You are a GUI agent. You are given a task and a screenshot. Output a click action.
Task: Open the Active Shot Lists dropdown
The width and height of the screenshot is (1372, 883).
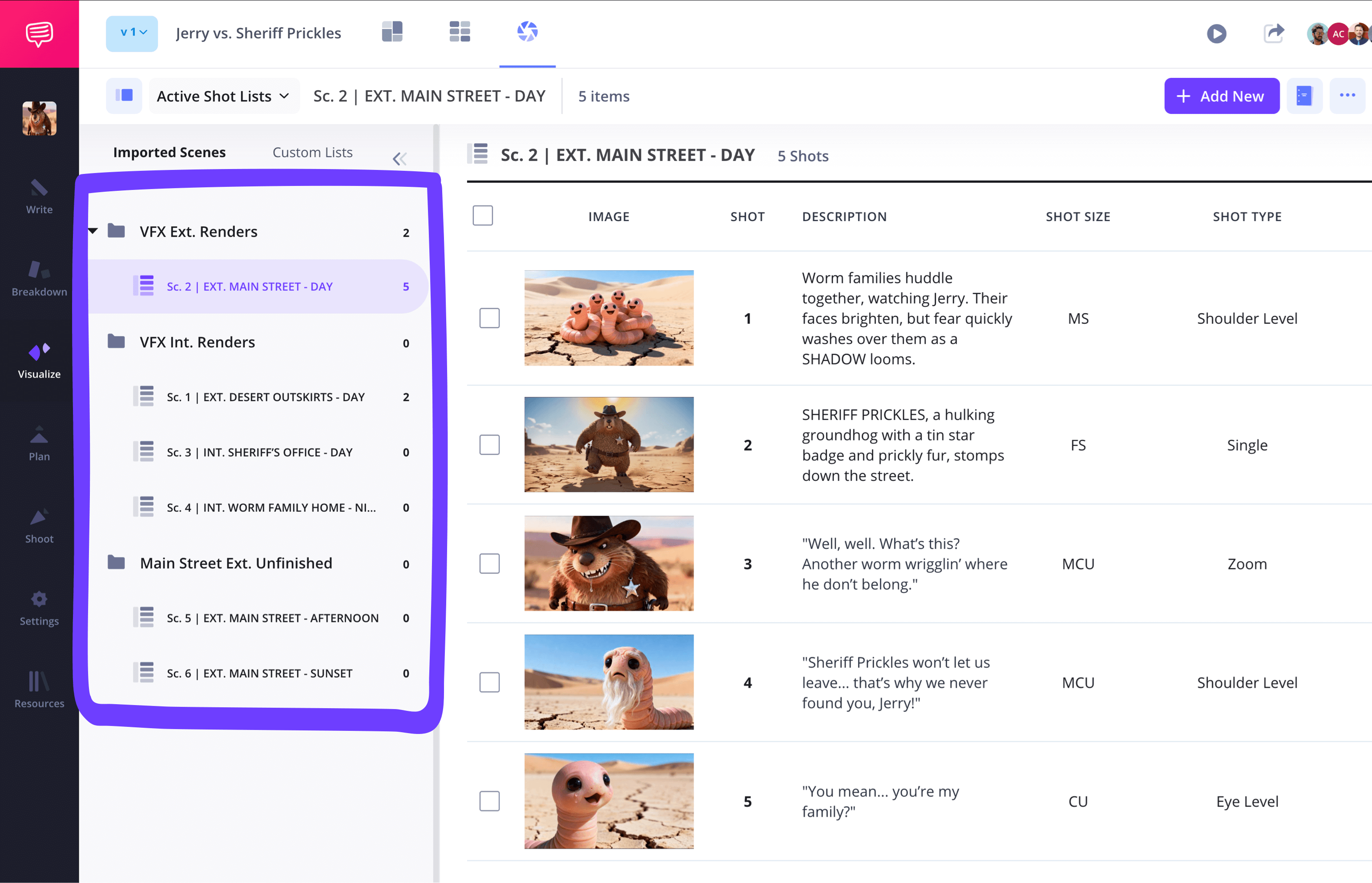coord(224,96)
